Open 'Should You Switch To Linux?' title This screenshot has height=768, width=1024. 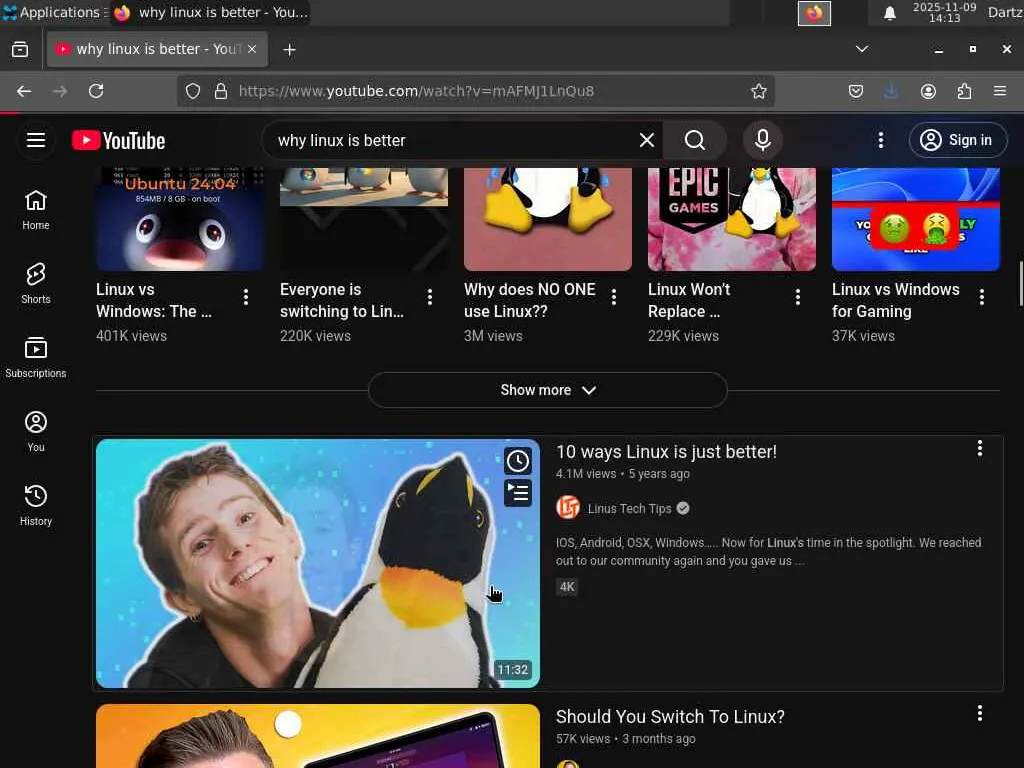[670, 716]
